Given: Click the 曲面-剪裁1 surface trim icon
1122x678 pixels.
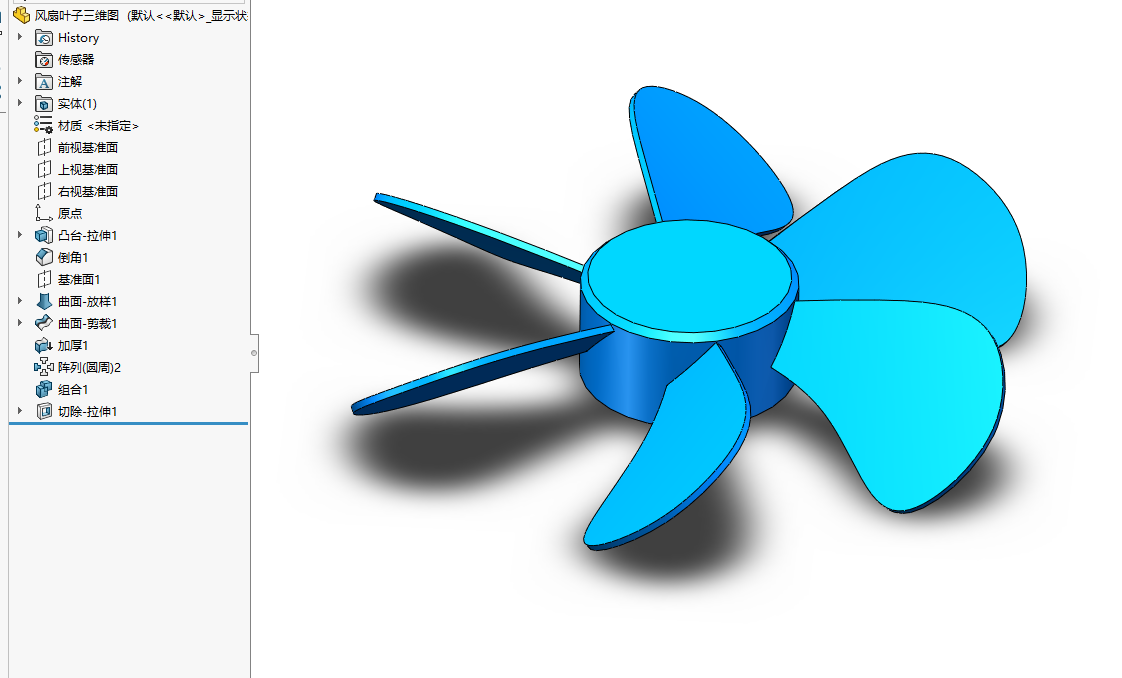Looking at the screenshot, I should (x=44, y=323).
